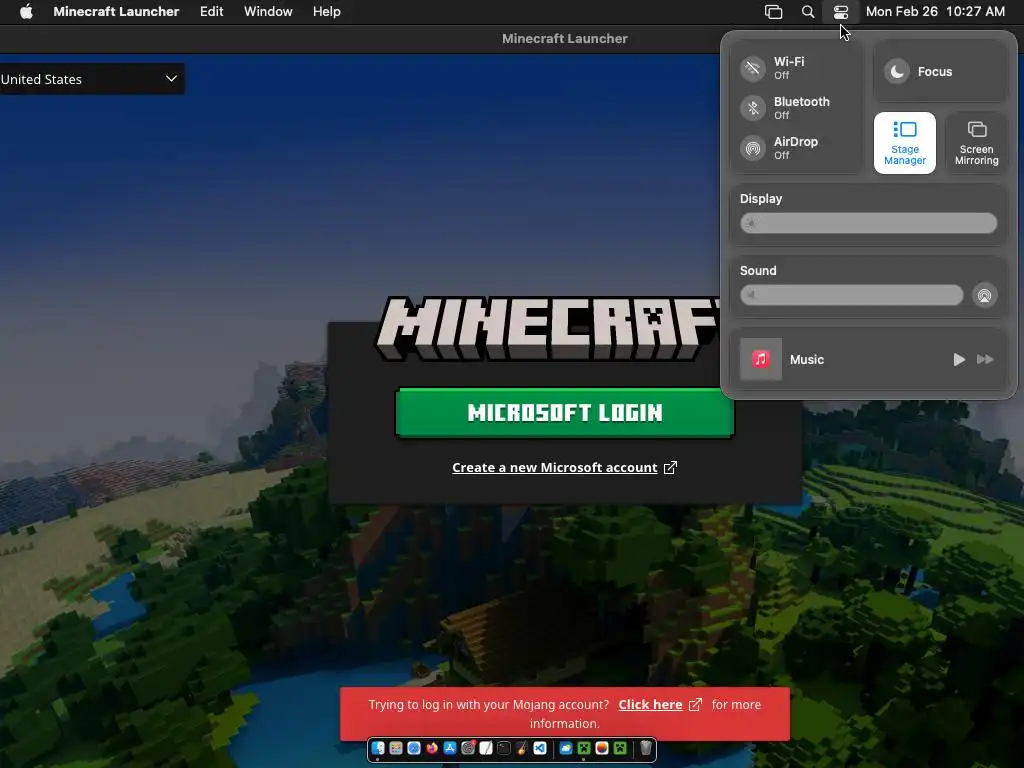Follow the Click here Mojang account link
This screenshot has height=768, width=1024.
pyautogui.click(x=650, y=705)
